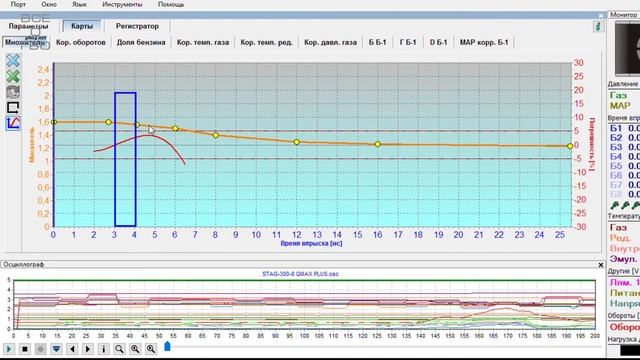The width and height of the screenshot is (640, 360).
Task: Select the Кор. оборотов tab
Action: (81, 42)
